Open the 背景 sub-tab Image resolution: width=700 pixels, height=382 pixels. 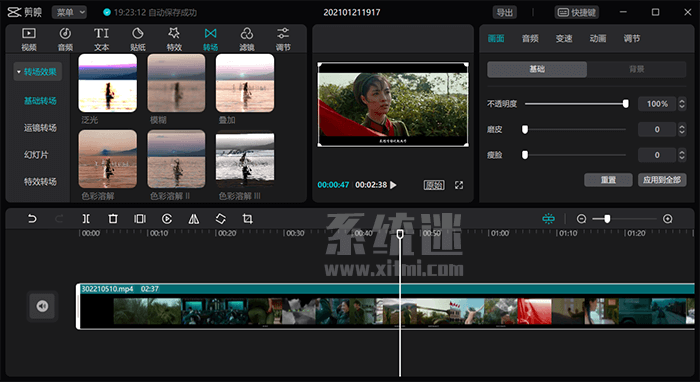(x=636, y=69)
